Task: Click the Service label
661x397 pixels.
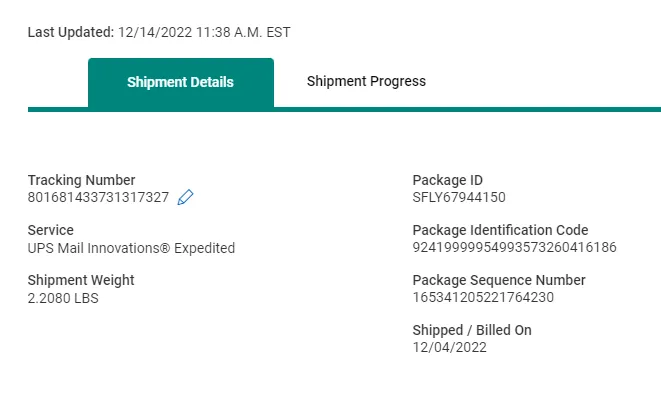Action: 51,230
